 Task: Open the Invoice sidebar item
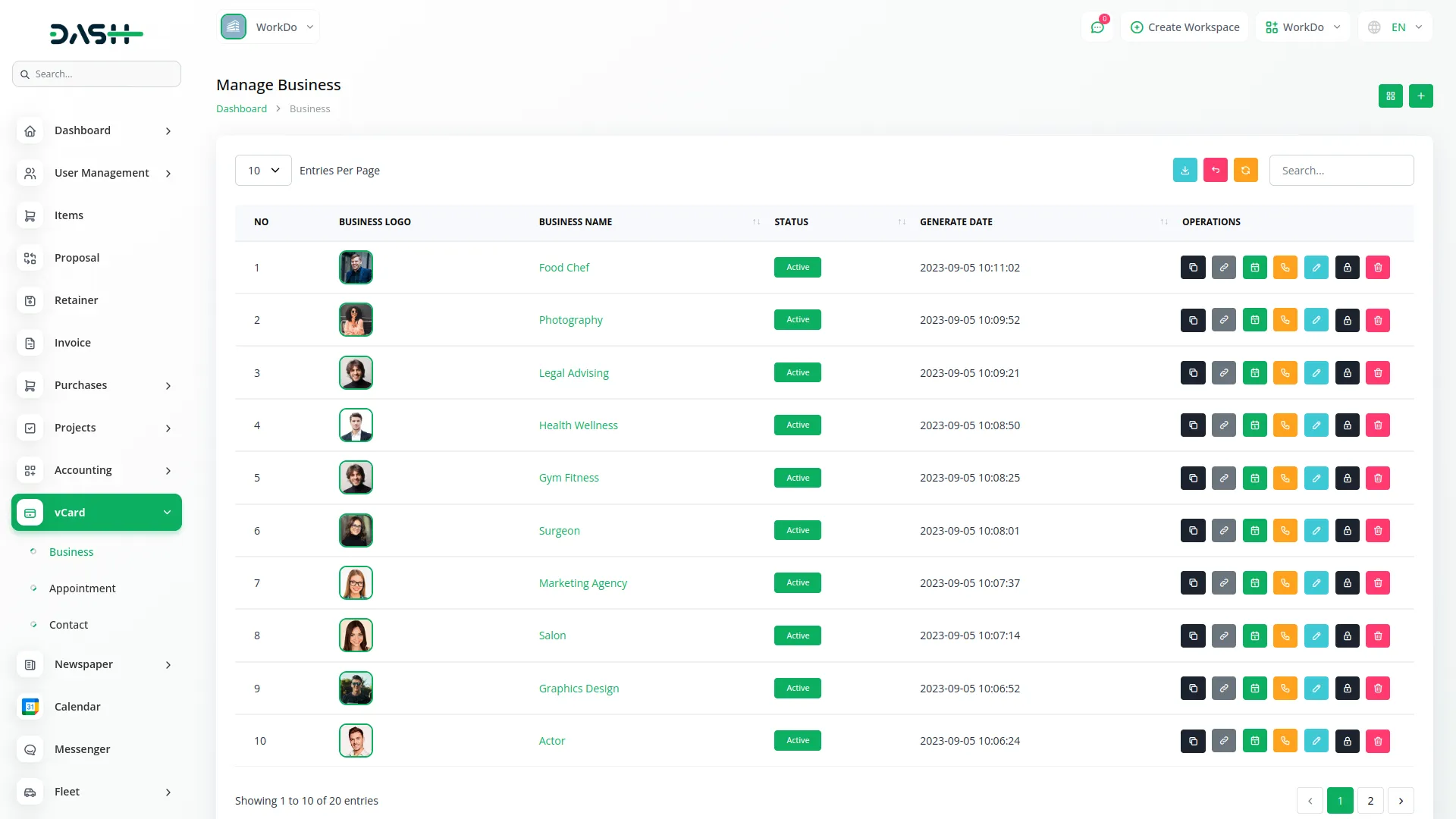(x=73, y=343)
